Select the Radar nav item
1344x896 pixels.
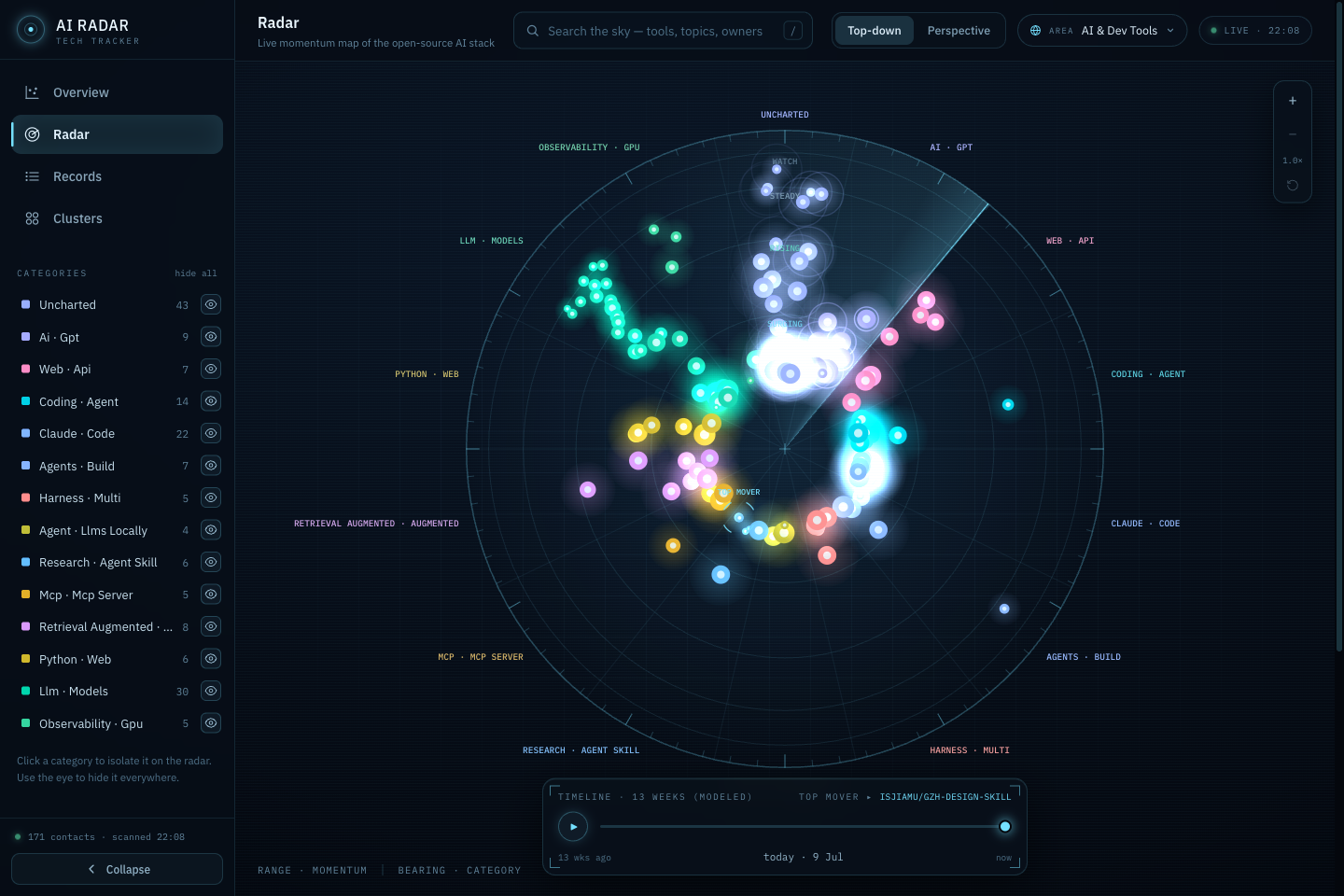coord(117,134)
